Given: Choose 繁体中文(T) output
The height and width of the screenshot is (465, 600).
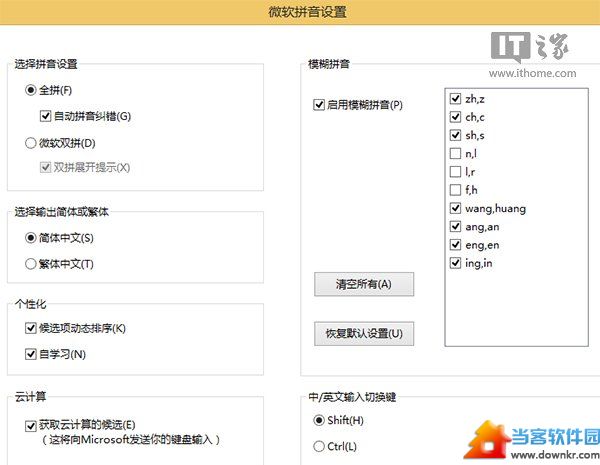Looking at the screenshot, I should [x=31, y=264].
